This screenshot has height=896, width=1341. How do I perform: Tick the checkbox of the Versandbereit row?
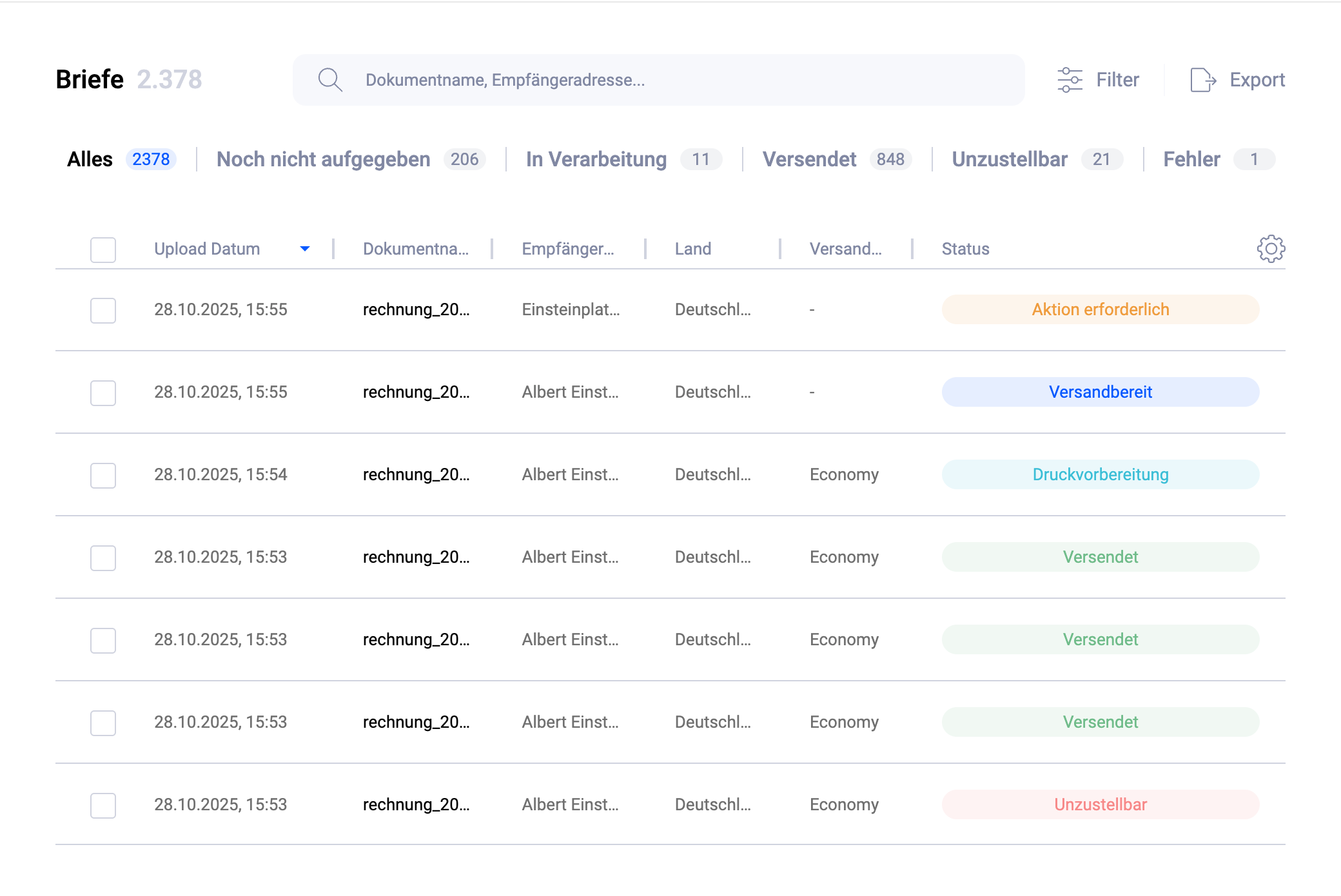tap(103, 393)
